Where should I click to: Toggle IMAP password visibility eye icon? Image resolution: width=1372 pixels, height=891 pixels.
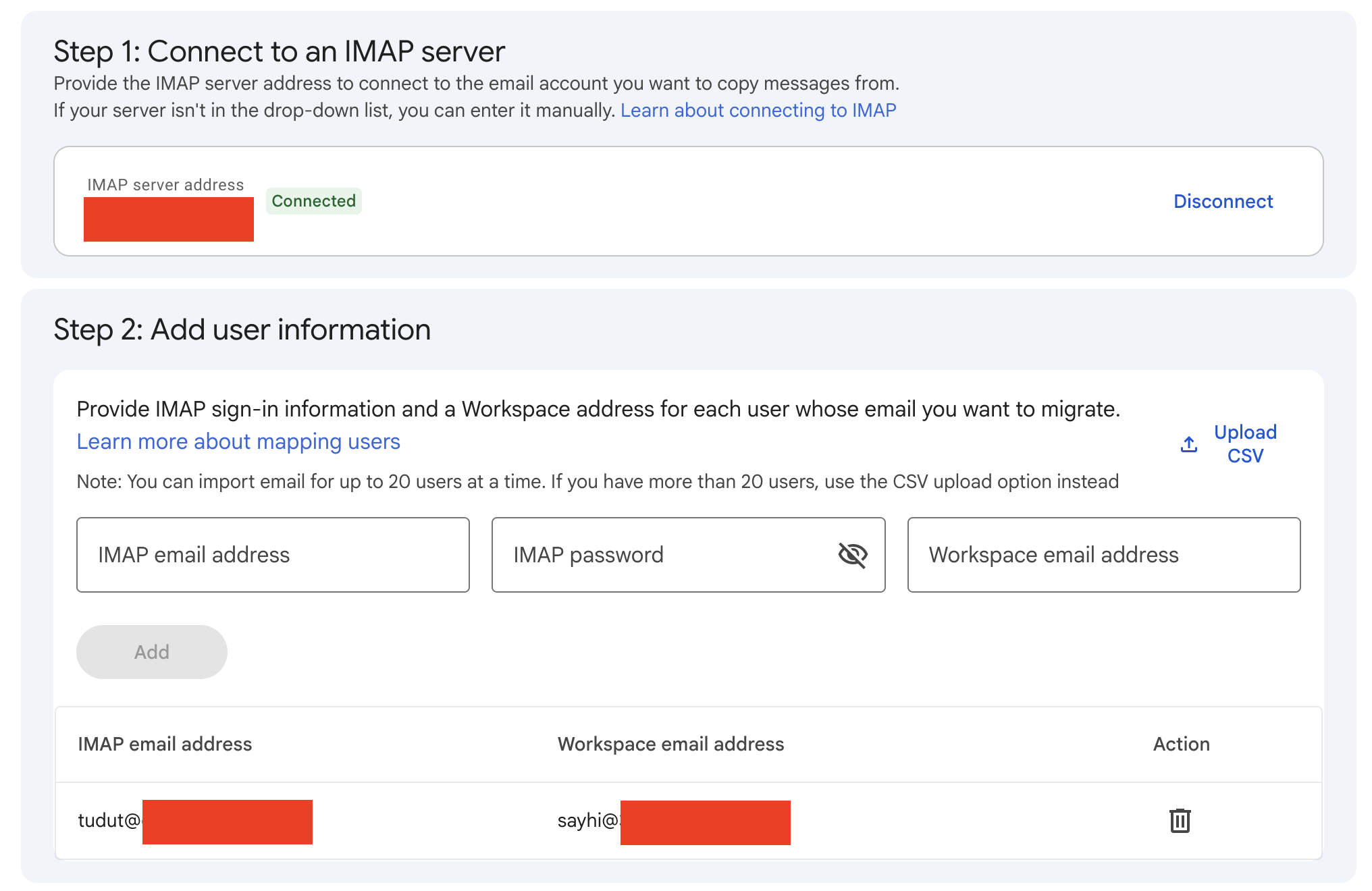click(x=852, y=555)
